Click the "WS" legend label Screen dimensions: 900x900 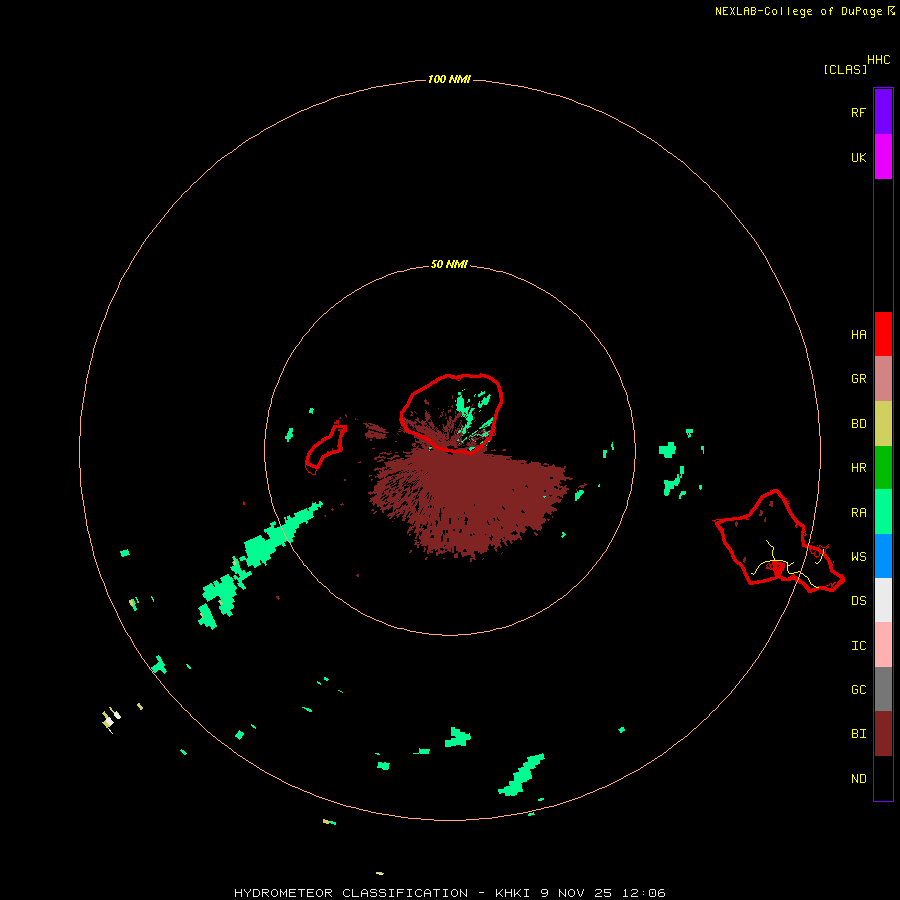(858, 557)
